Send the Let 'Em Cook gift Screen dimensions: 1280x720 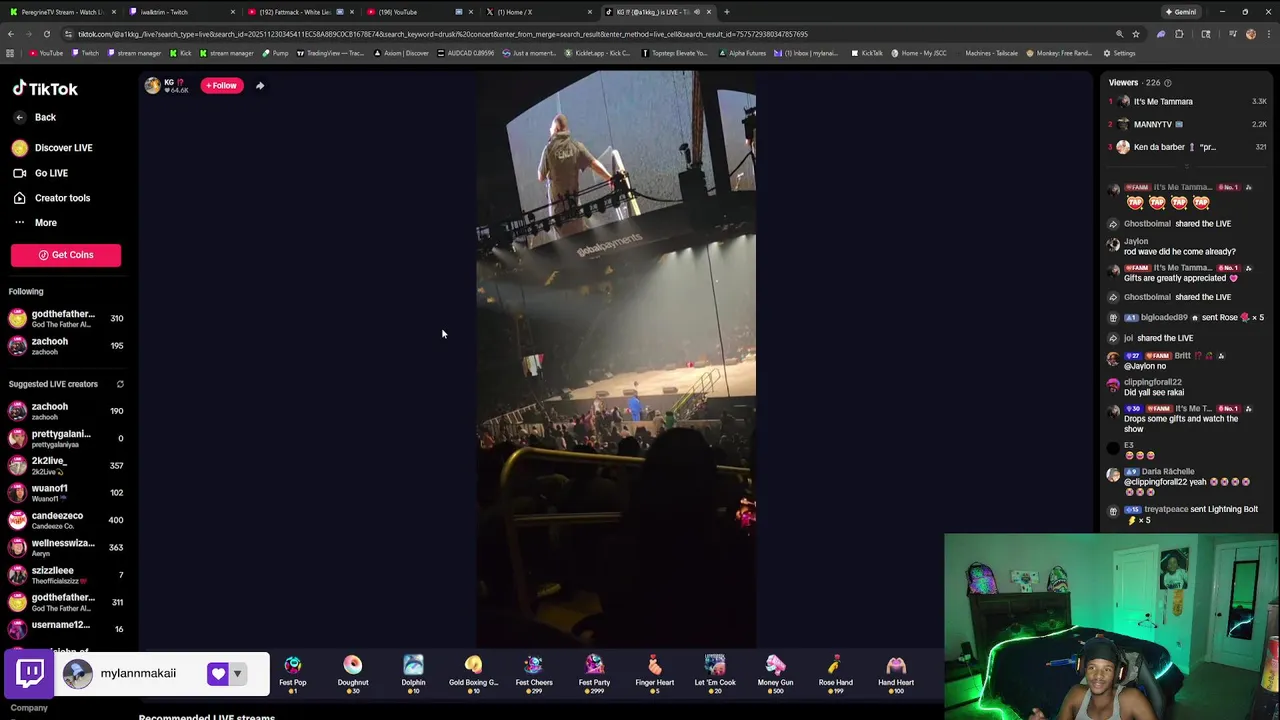(x=715, y=674)
